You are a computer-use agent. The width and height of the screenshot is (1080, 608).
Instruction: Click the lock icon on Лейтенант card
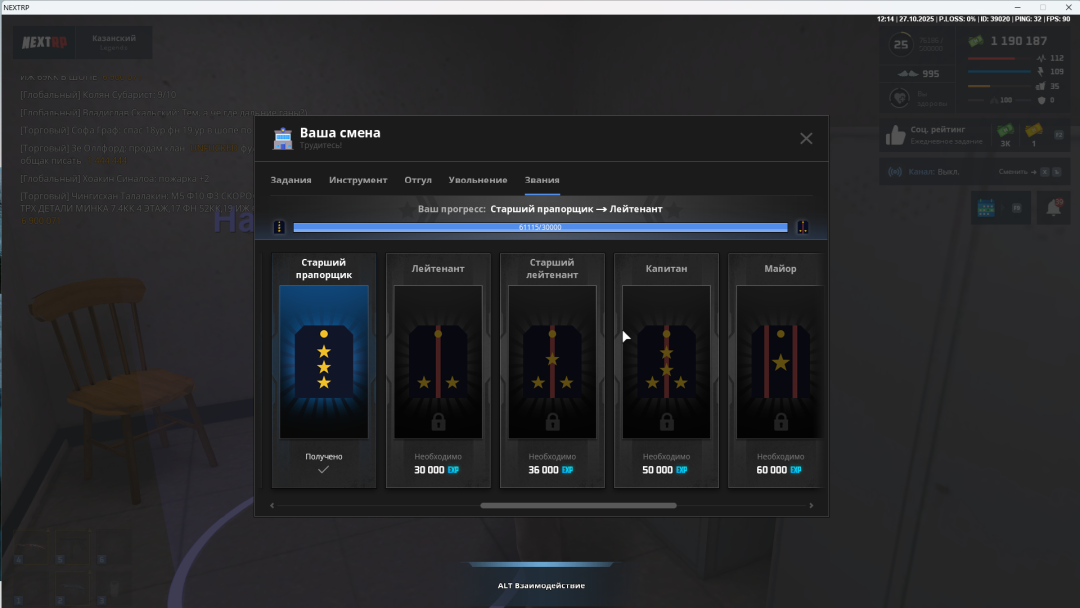[438, 423]
